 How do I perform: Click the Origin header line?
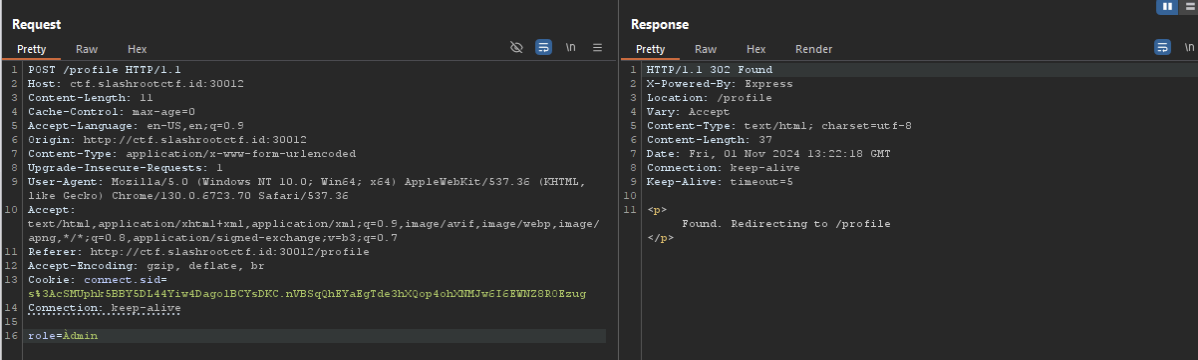(x=167, y=140)
